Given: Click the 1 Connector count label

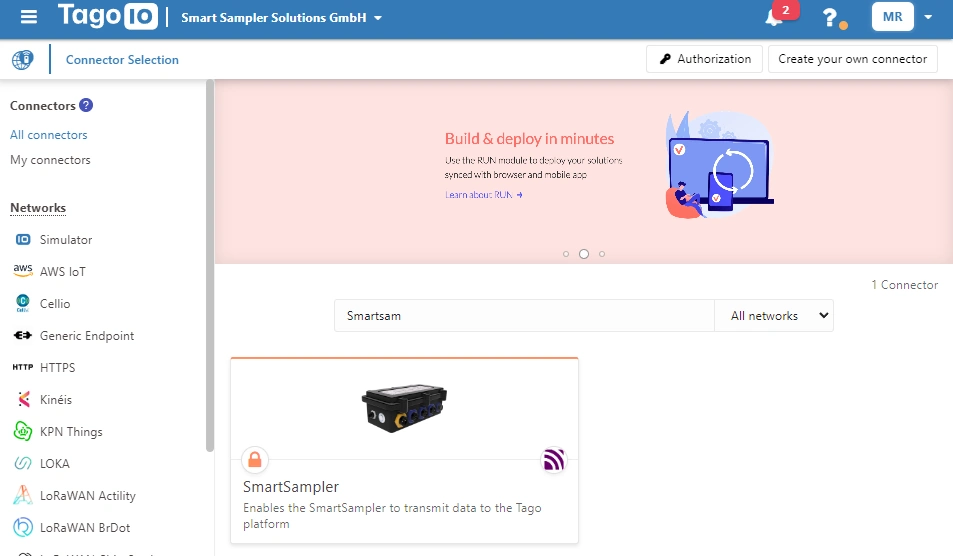Looking at the screenshot, I should [x=904, y=284].
